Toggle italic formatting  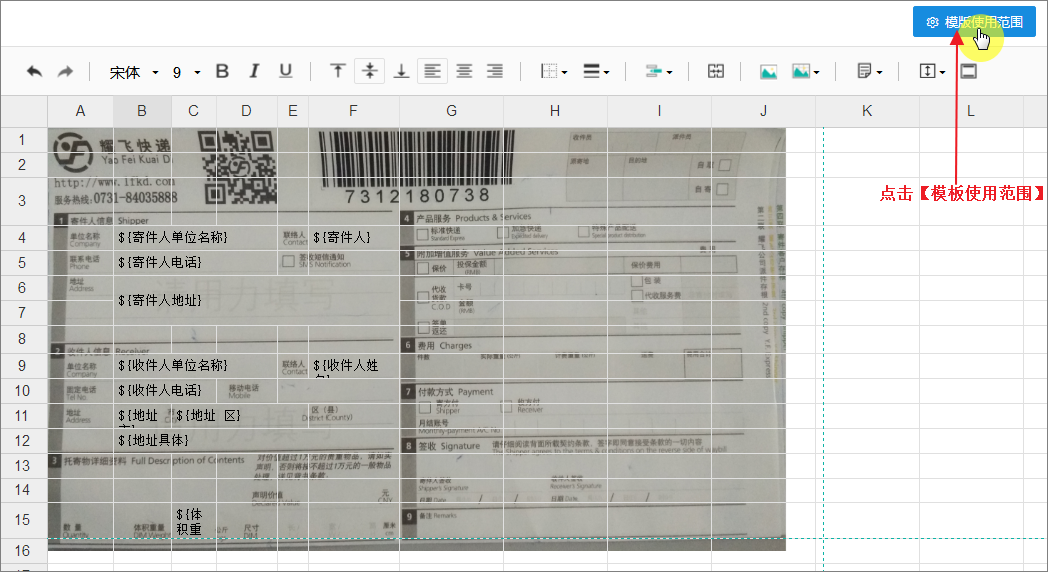pos(254,71)
